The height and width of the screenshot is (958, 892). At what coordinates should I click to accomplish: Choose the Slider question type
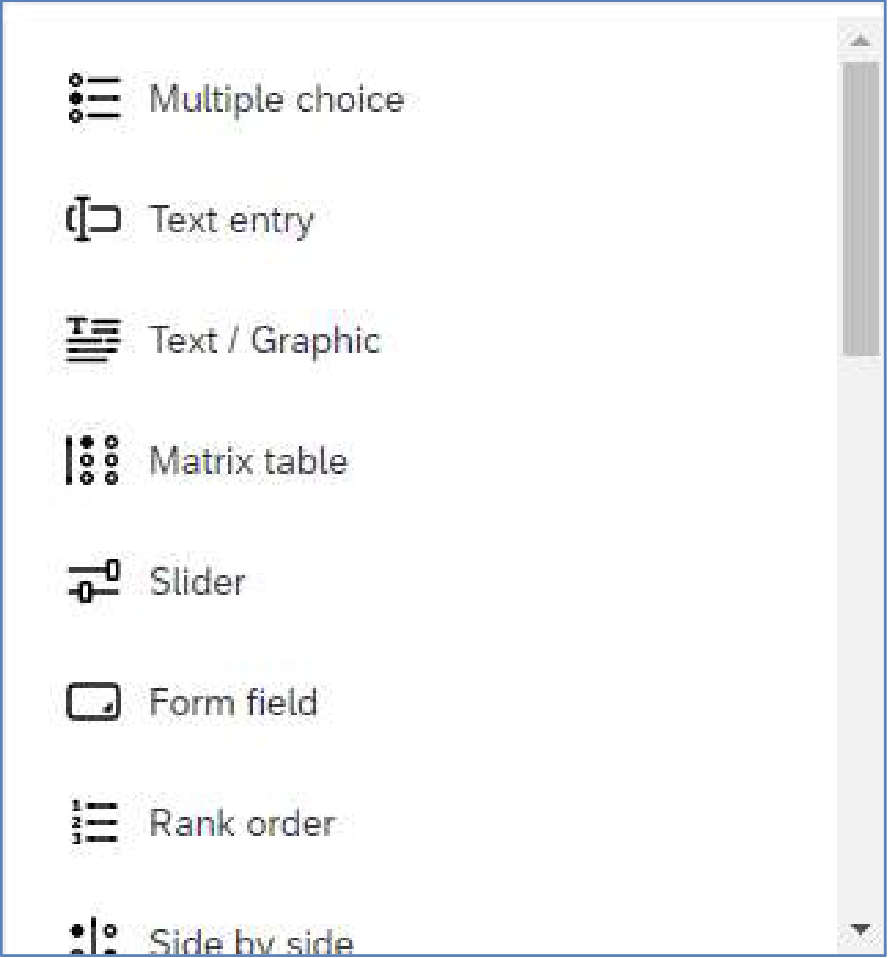pyautogui.click(x=197, y=581)
